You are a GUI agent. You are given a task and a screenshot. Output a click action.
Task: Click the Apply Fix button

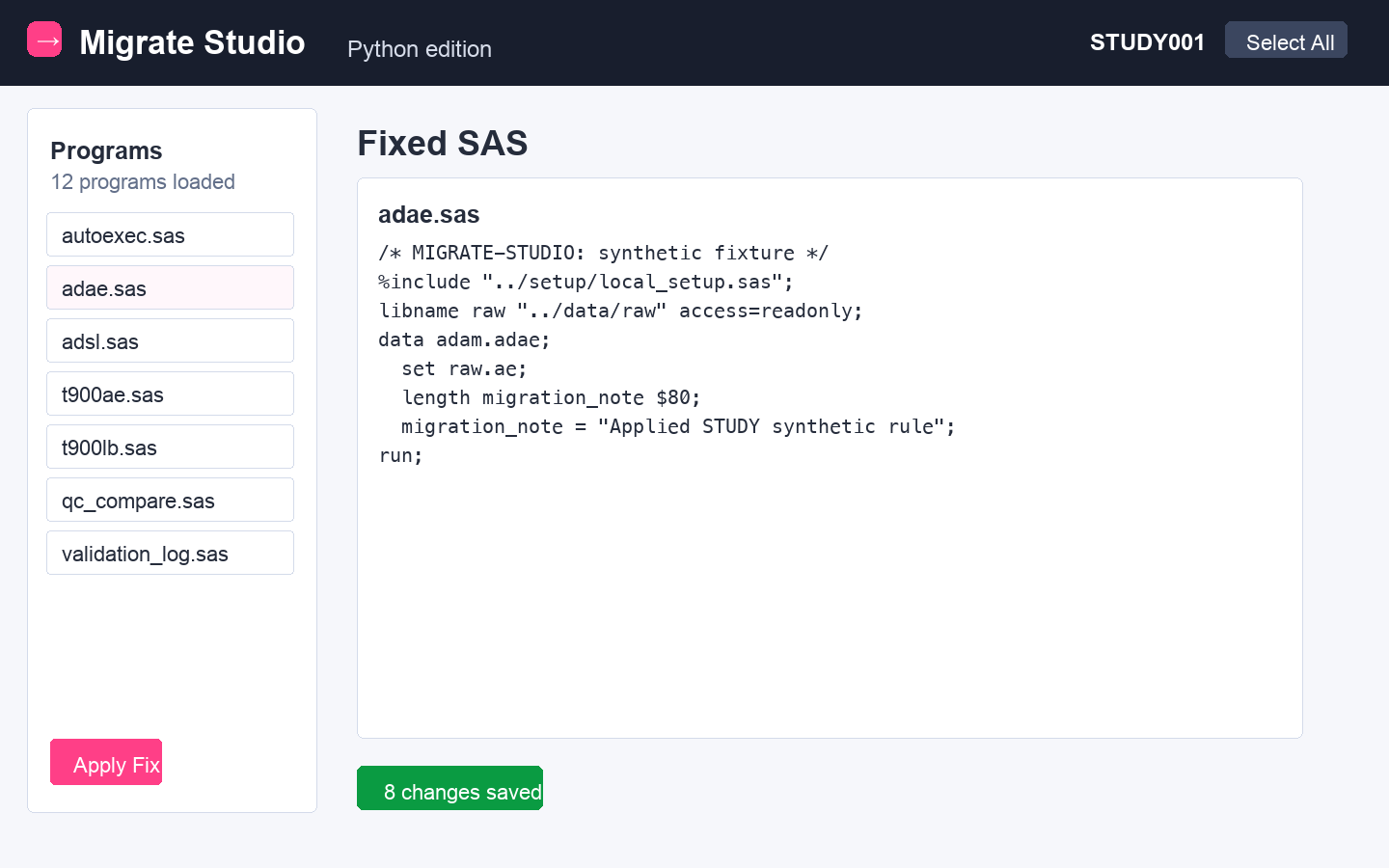tap(106, 762)
